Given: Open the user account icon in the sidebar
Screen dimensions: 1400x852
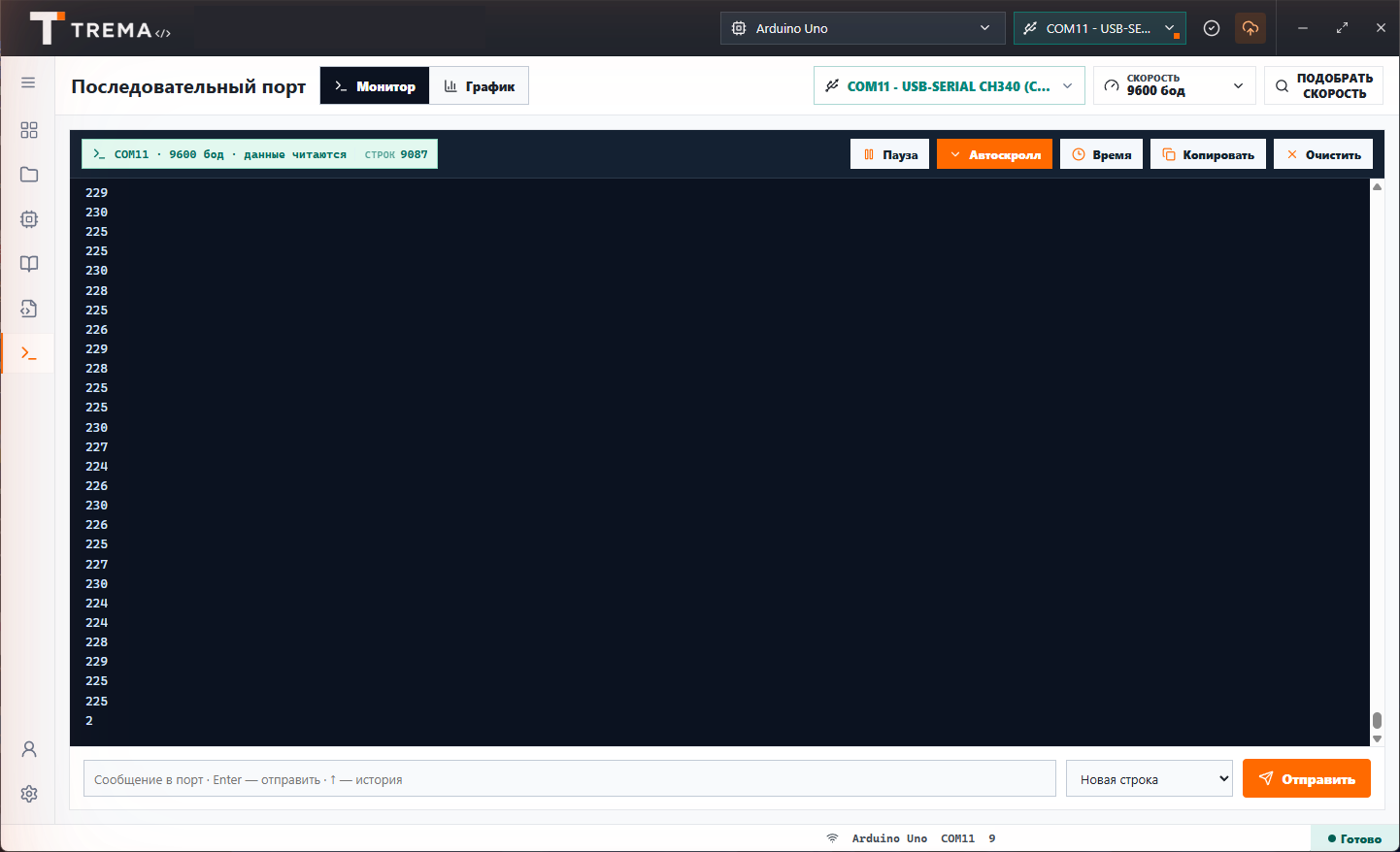Looking at the screenshot, I should (x=29, y=749).
